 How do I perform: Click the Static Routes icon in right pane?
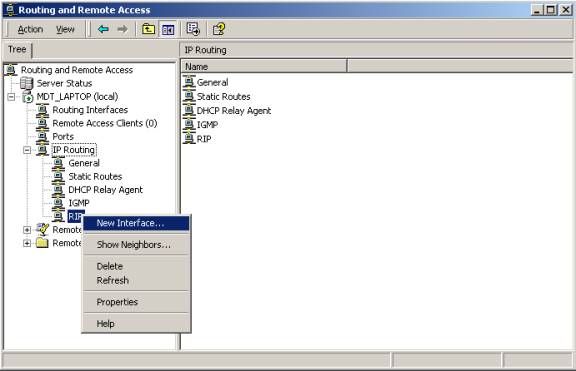pos(189,97)
